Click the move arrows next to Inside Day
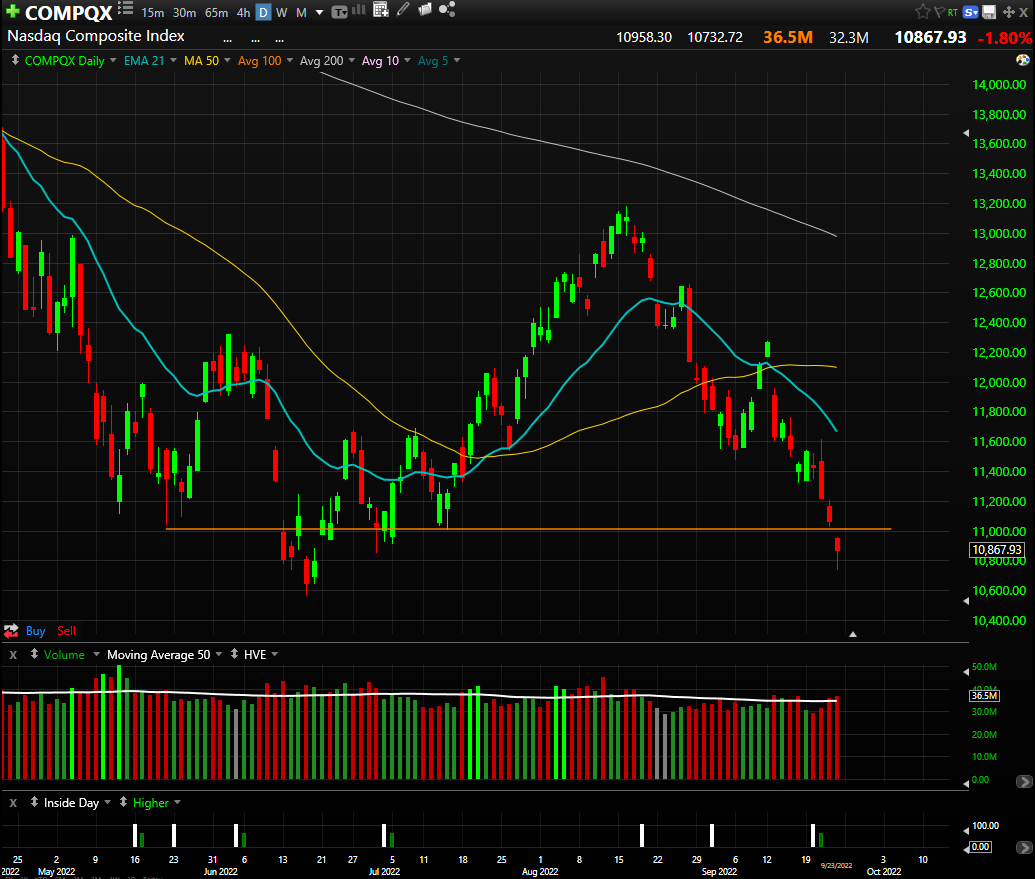 pos(34,802)
